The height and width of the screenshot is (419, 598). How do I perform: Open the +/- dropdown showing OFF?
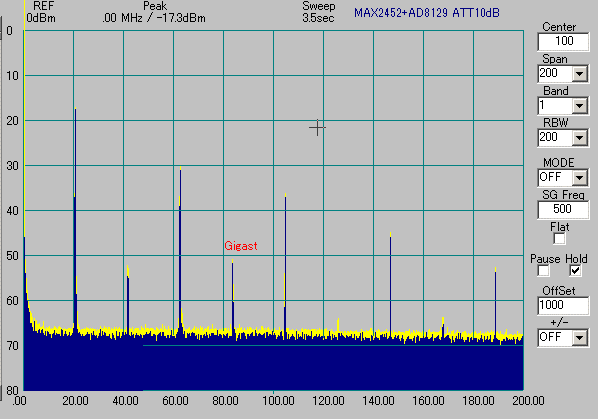[x=579, y=338]
